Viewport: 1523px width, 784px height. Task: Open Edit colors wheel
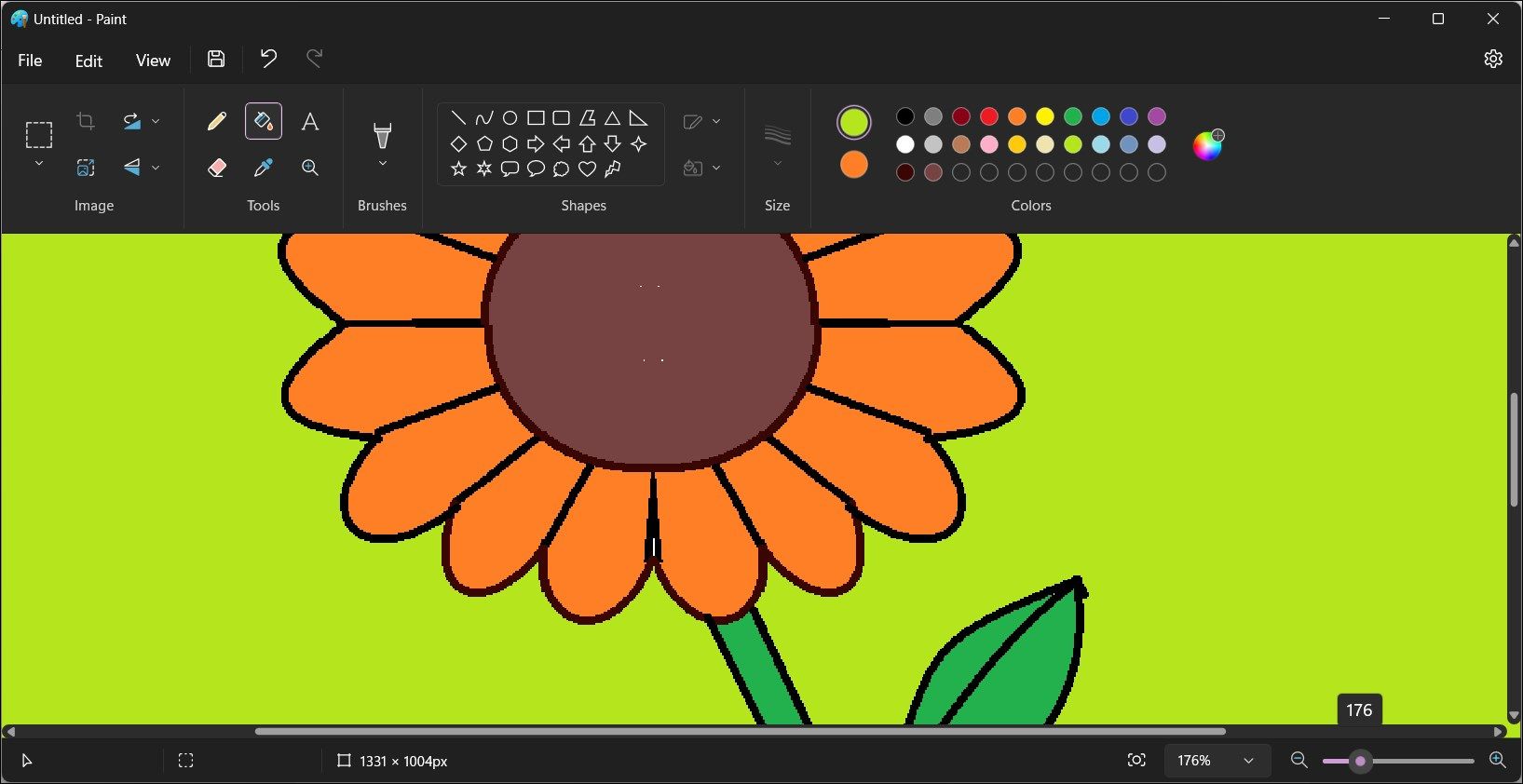tap(1208, 145)
